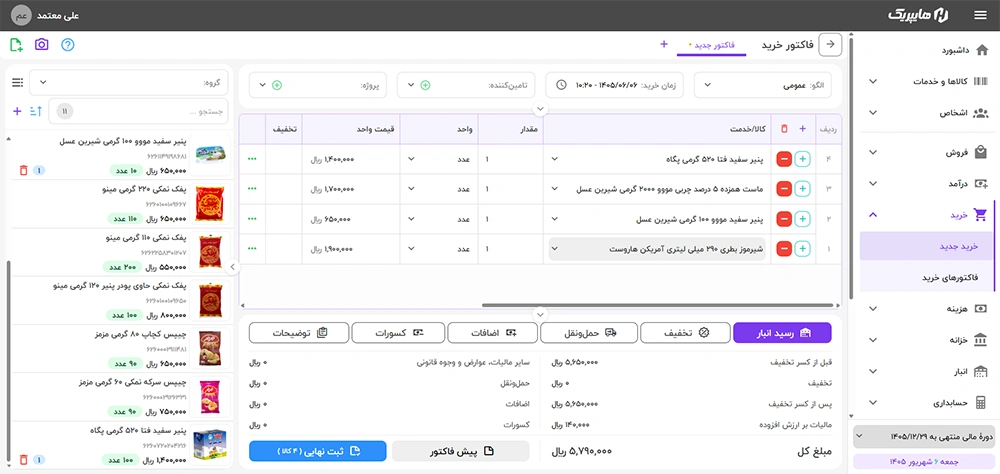Image resolution: width=1000 pixels, height=474 pixels.
Task: Click the back arrow beside فاکتور خرید
Action: pyautogui.click(x=830, y=44)
